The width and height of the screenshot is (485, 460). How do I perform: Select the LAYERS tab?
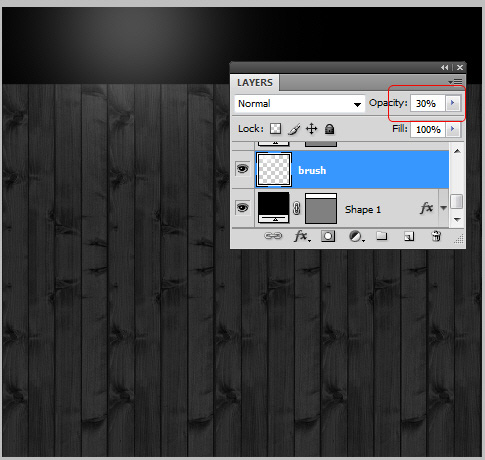(x=255, y=82)
